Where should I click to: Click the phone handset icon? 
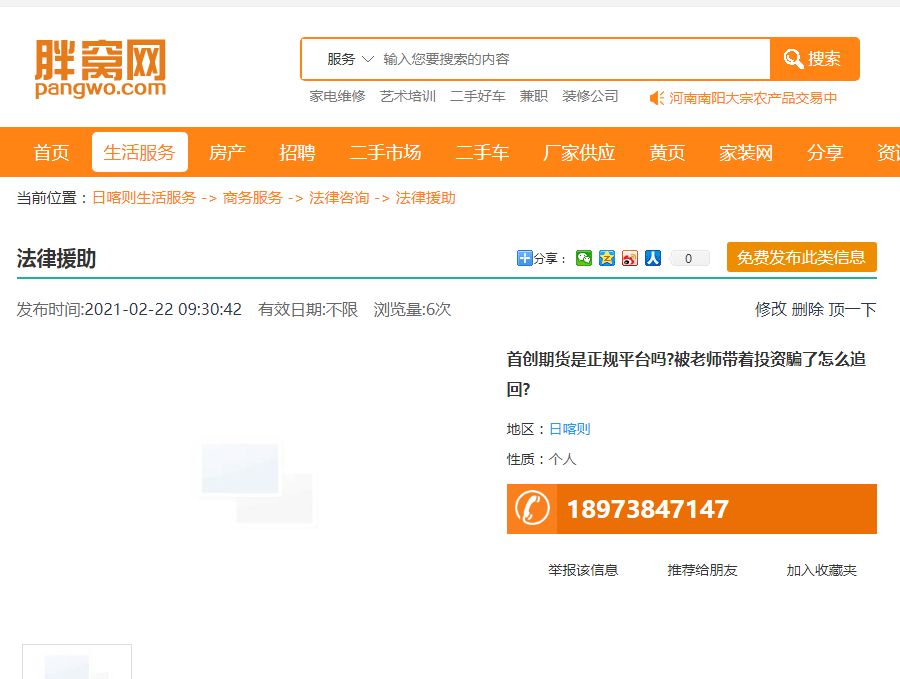pyautogui.click(x=532, y=509)
